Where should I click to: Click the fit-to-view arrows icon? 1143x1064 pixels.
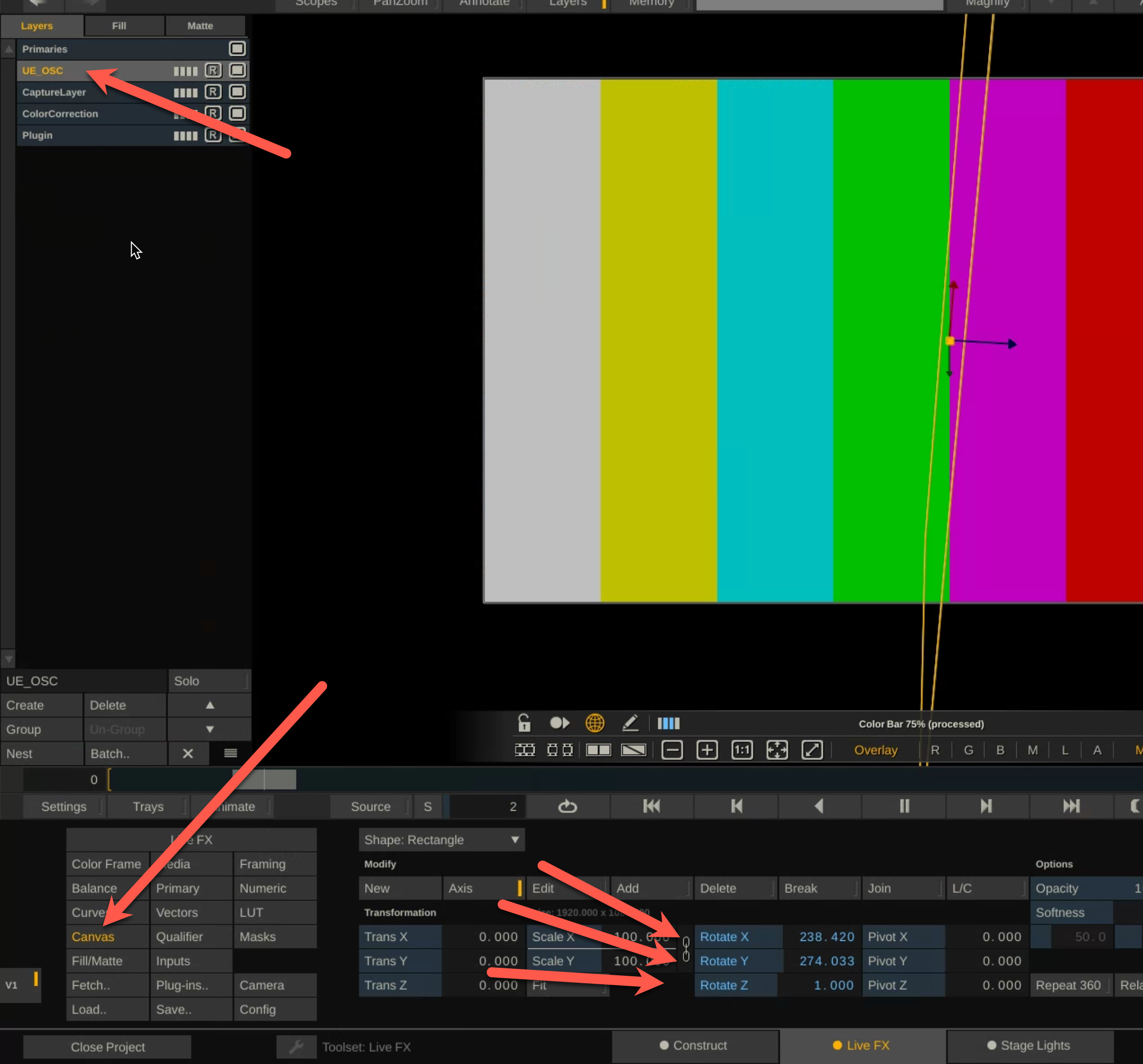click(777, 749)
